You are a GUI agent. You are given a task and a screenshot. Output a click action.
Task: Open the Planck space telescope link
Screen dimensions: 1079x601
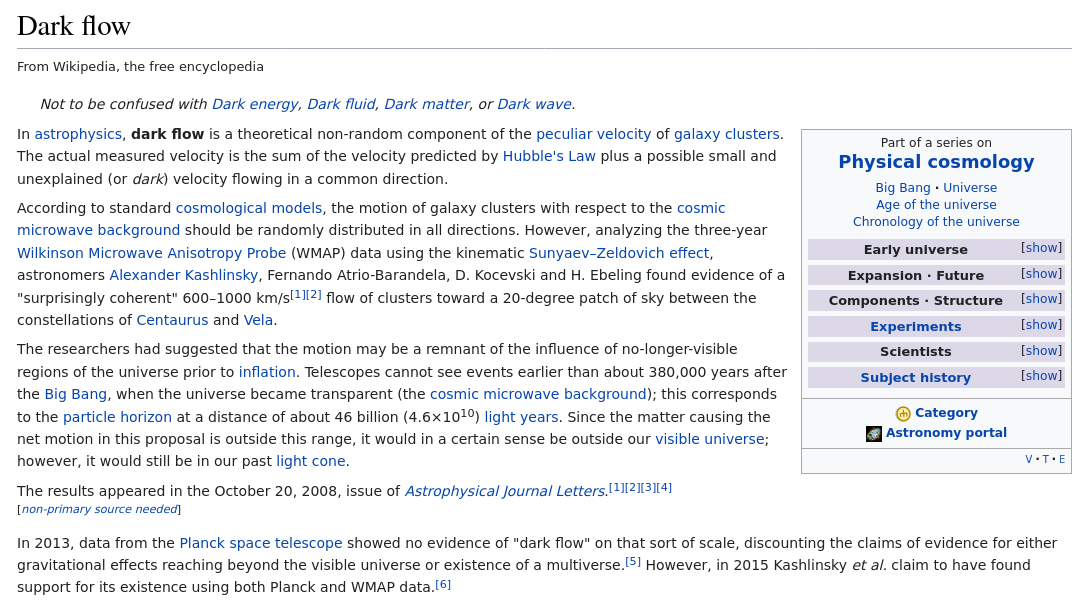(261, 543)
